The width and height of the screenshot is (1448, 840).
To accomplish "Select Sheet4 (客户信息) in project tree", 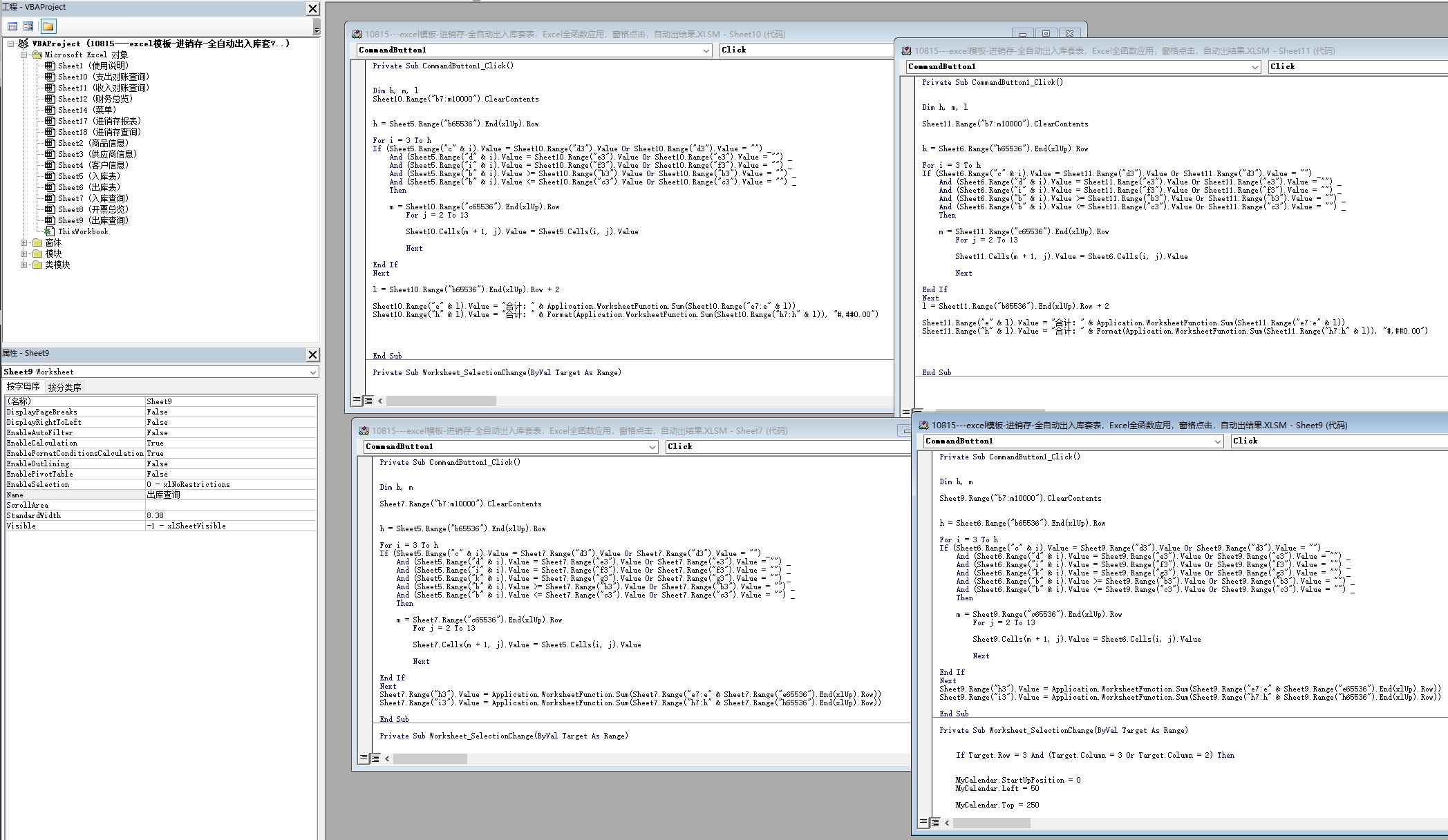I will [93, 165].
